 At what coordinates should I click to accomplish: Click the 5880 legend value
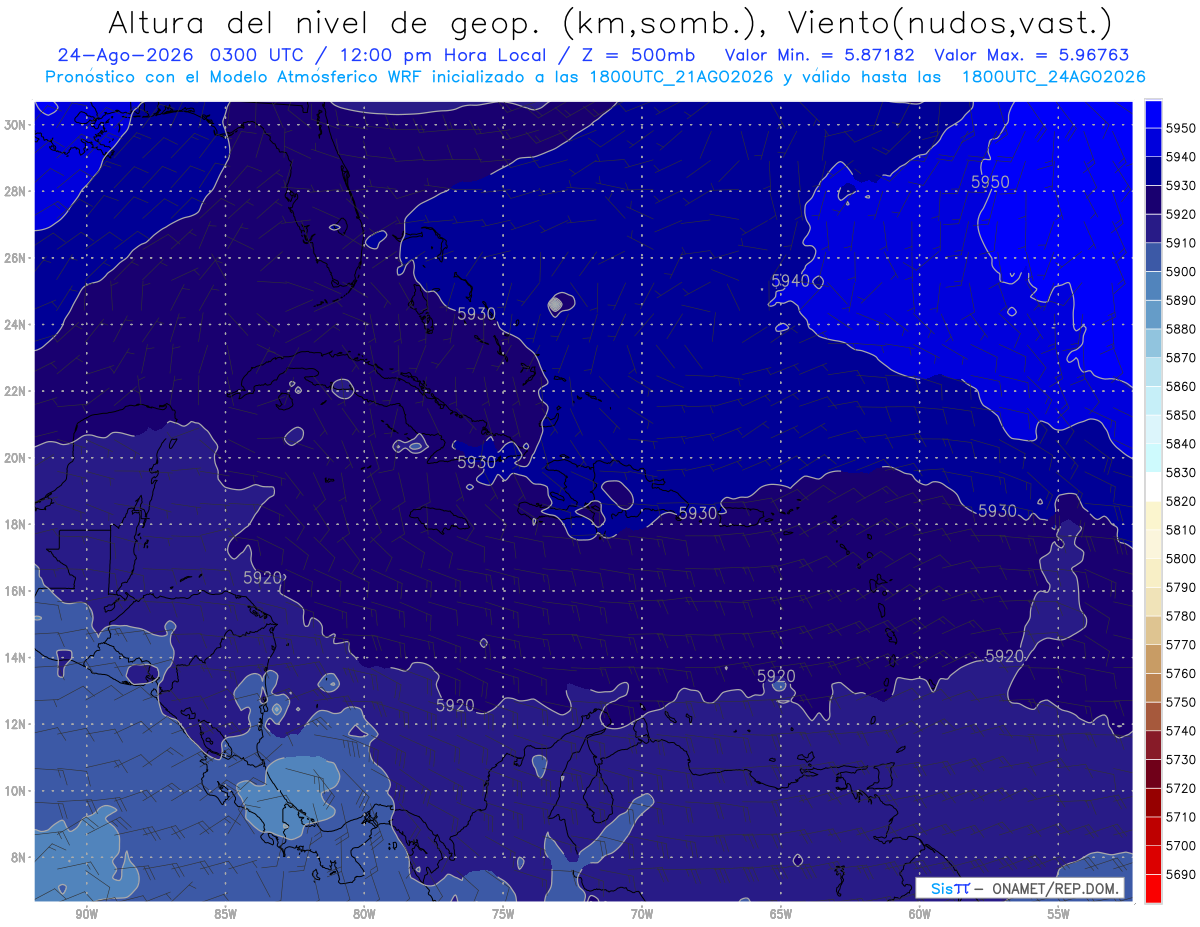click(x=1180, y=329)
